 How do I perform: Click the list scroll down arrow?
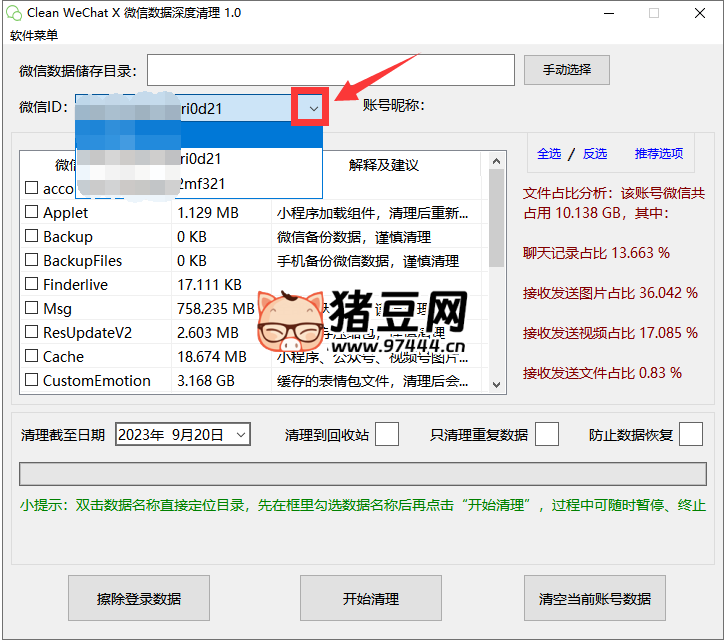[496, 385]
